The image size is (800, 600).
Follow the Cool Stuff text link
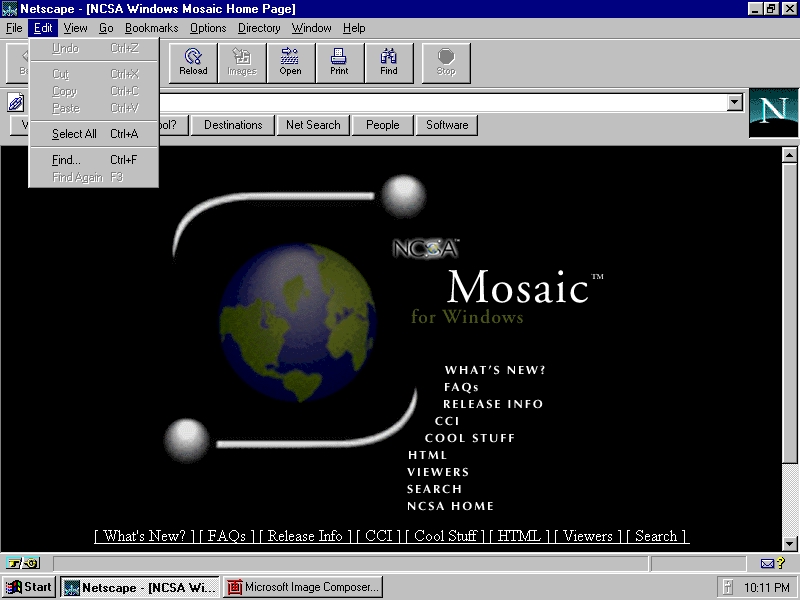tap(445, 536)
